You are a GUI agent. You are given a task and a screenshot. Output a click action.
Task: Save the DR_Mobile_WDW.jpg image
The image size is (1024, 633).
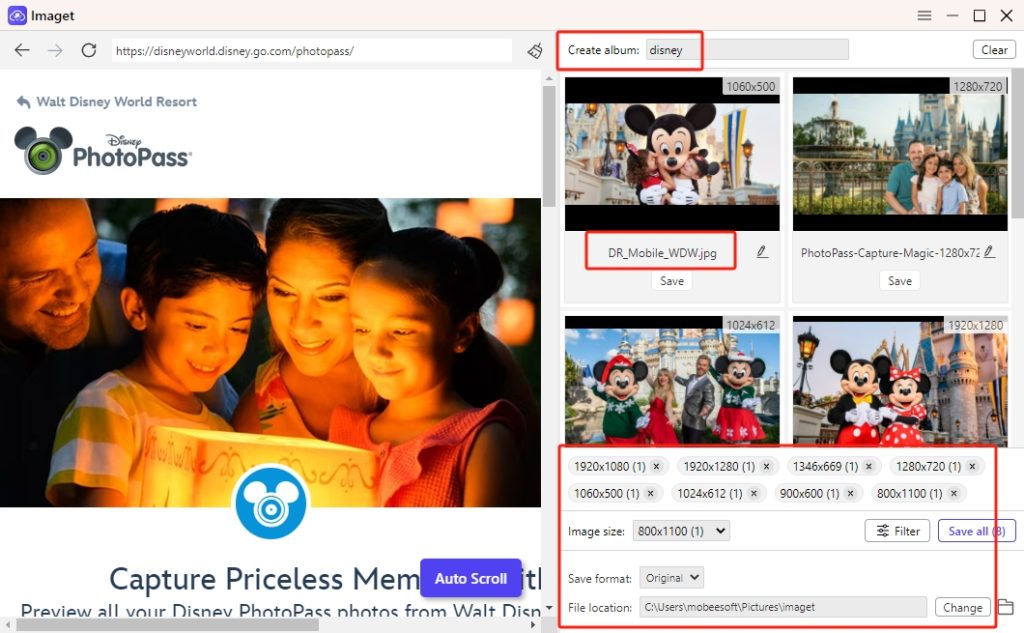670,281
